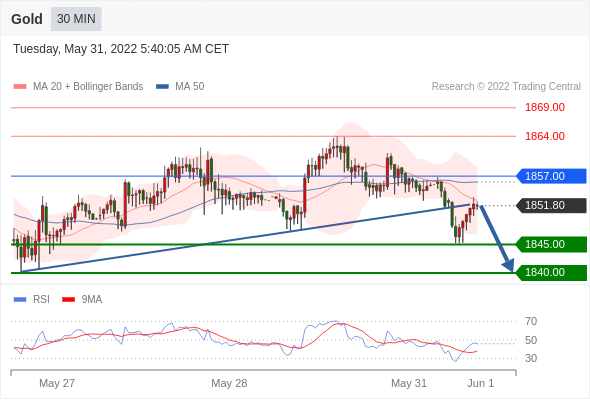Click the date 'Tuesday, May 31, 2022 5:40:05 AM CET'
Viewport: 590px width, 400px height.
click(121, 49)
